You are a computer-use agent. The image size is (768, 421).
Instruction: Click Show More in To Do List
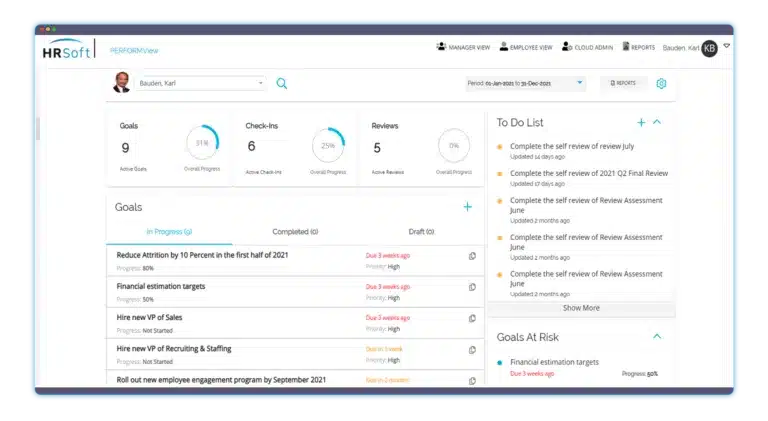pos(581,308)
